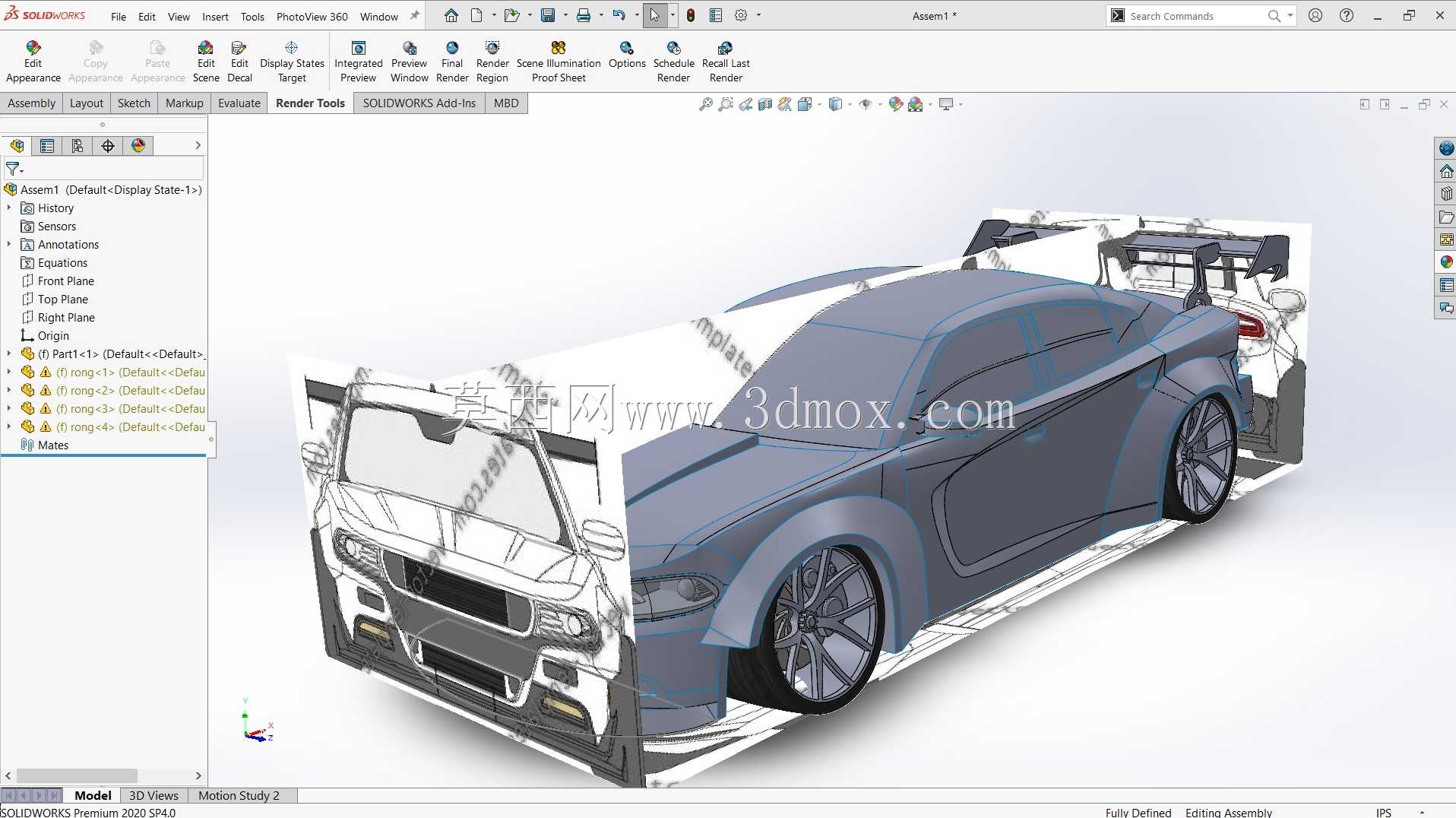
Task: Open the Edit Appearance tool
Action: pyautogui.click(x=33, y=62)
